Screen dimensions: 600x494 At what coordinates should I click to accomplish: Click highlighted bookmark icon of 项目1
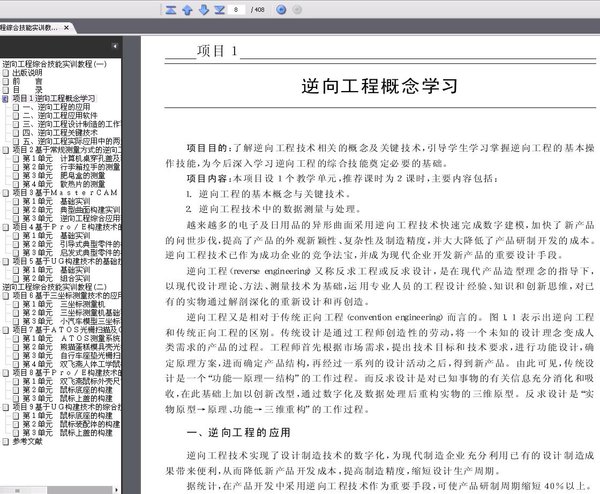click(x=5, y=98)
